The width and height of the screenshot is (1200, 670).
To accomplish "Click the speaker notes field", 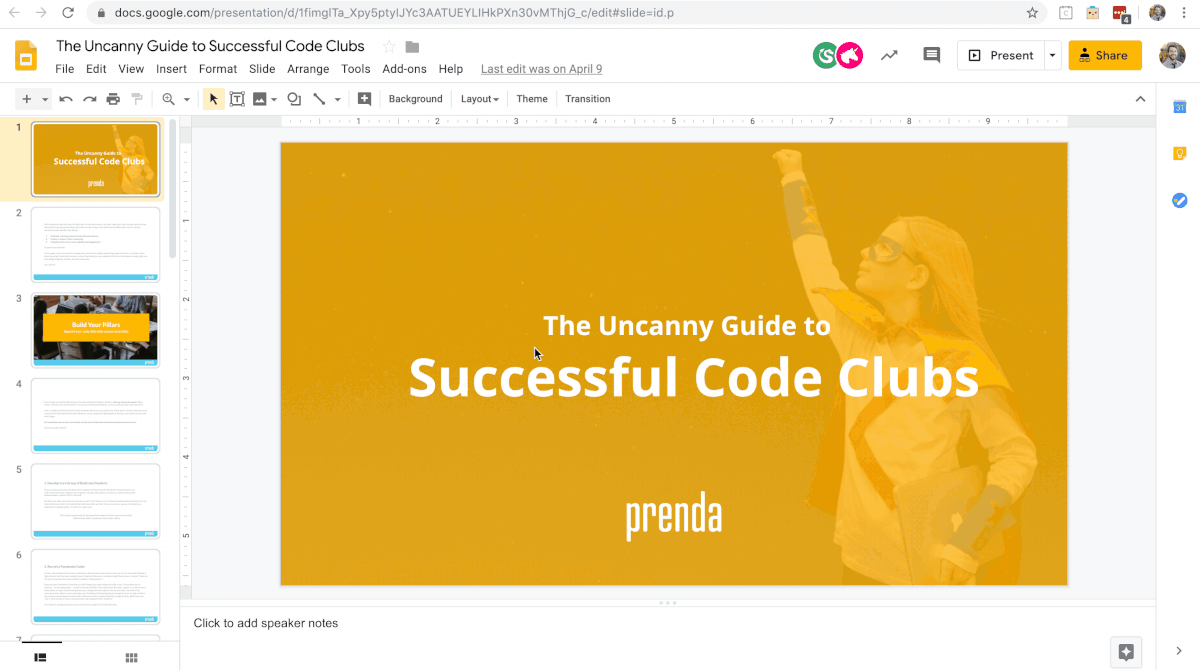I will coord(667,623).
